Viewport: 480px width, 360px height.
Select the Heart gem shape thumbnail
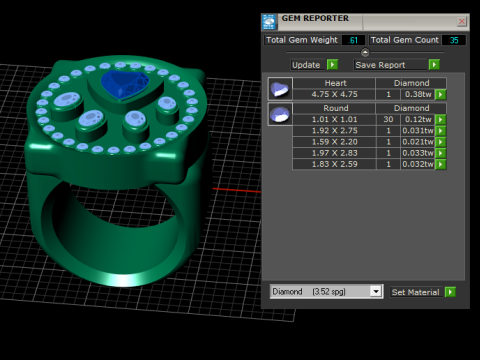click(280, 89)
